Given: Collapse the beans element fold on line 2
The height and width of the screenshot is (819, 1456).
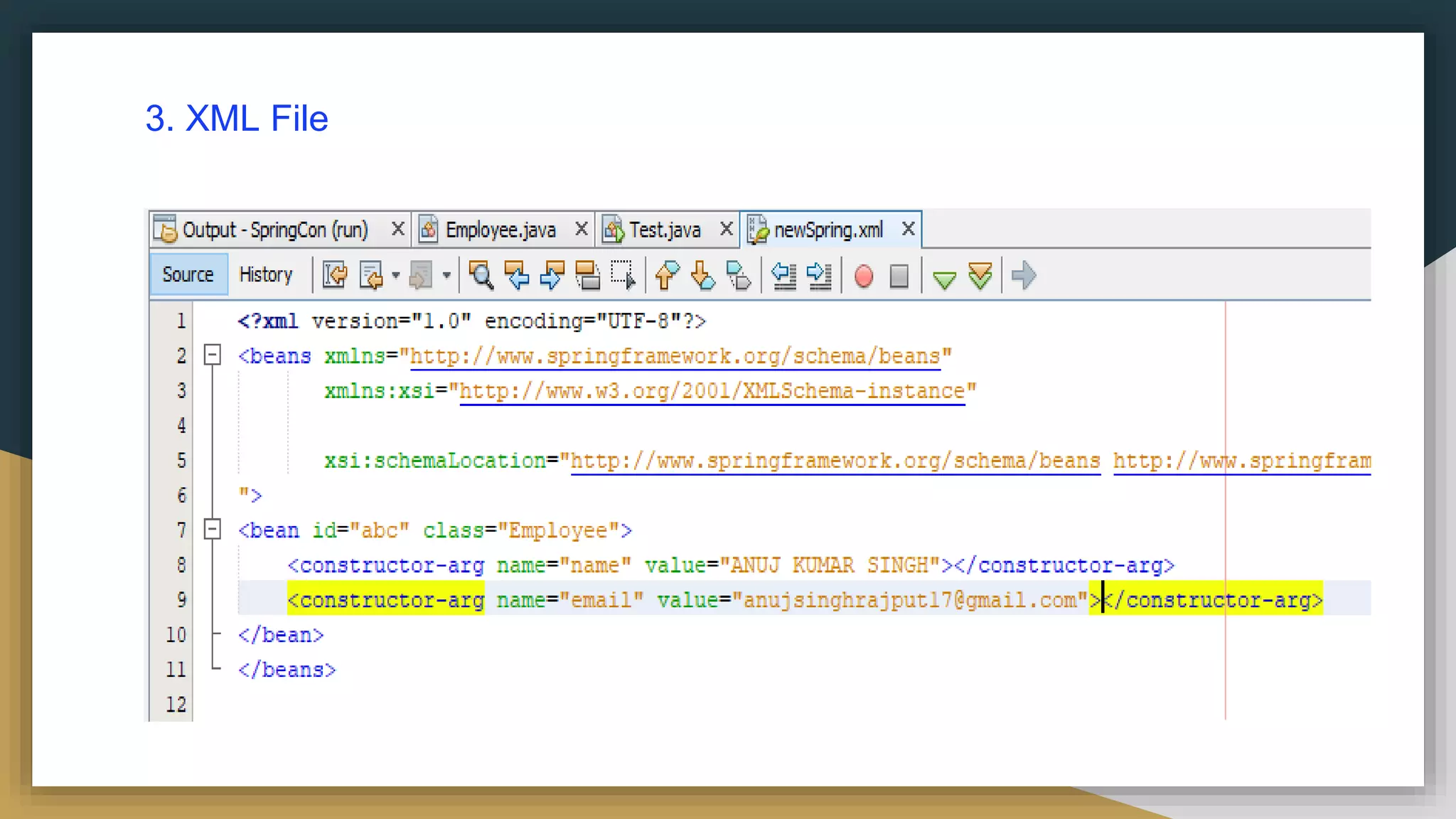Looking at the screenshot, I should tap(212, 355).
